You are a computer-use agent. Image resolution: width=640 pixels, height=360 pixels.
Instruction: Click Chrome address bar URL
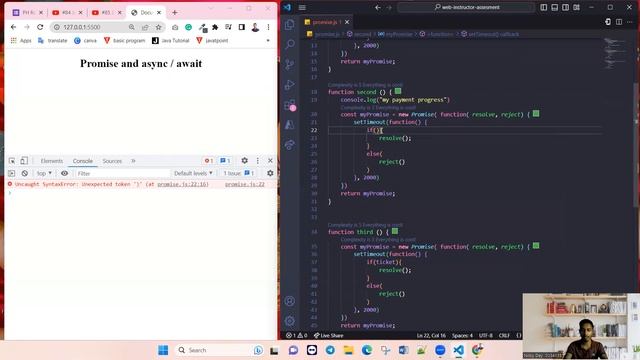coord(82,27)
